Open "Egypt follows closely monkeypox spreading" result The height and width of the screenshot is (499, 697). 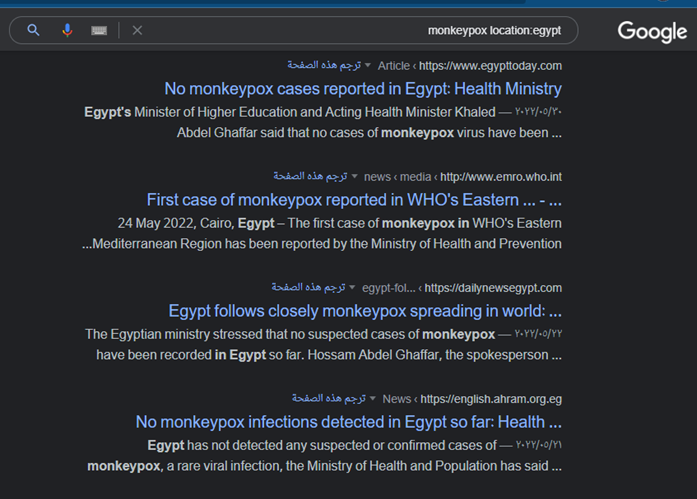click(x=365, y=311)
